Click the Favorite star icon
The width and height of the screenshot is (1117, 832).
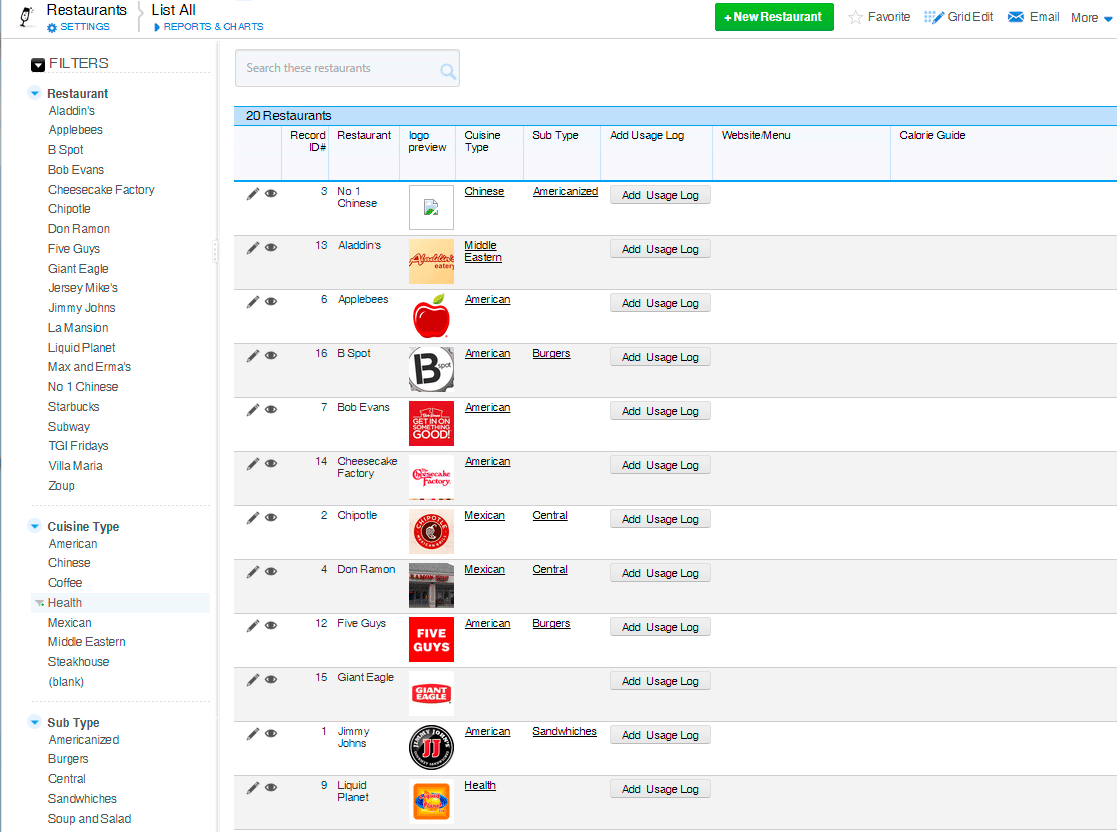[856, 17]
